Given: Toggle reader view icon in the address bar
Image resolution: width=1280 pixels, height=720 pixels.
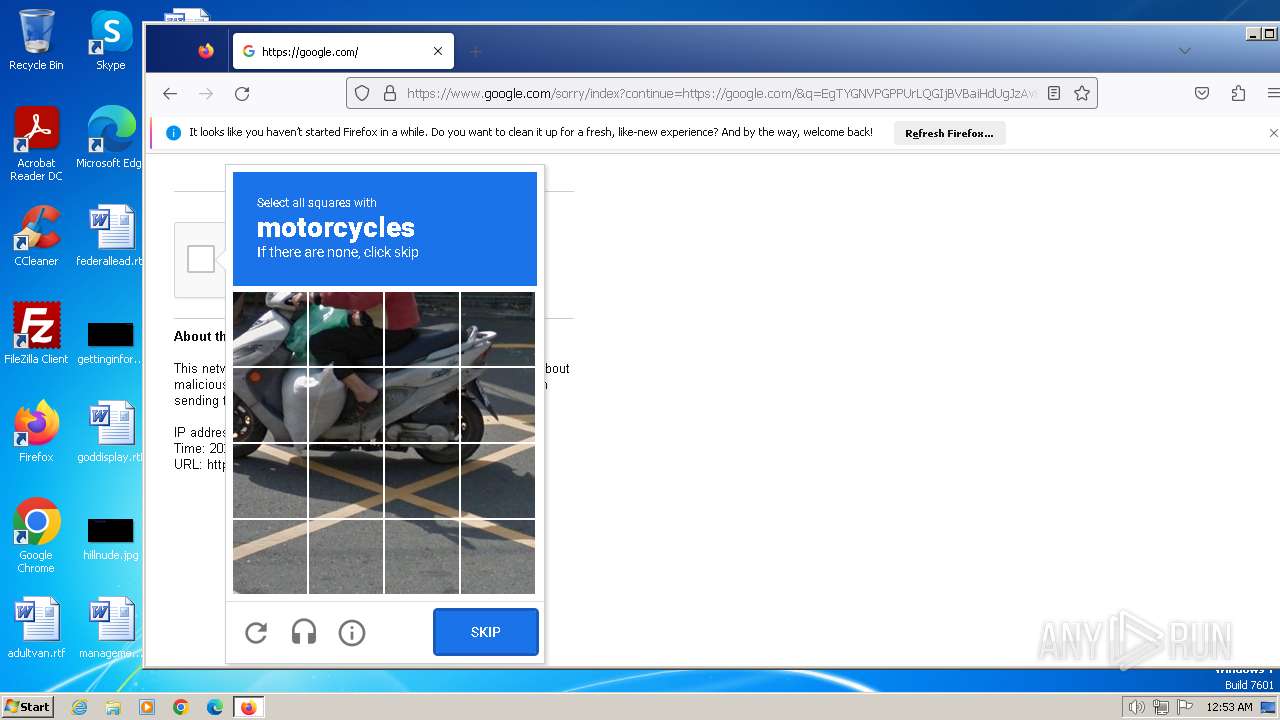Looking at the screenshot, I should [1054, 93].
